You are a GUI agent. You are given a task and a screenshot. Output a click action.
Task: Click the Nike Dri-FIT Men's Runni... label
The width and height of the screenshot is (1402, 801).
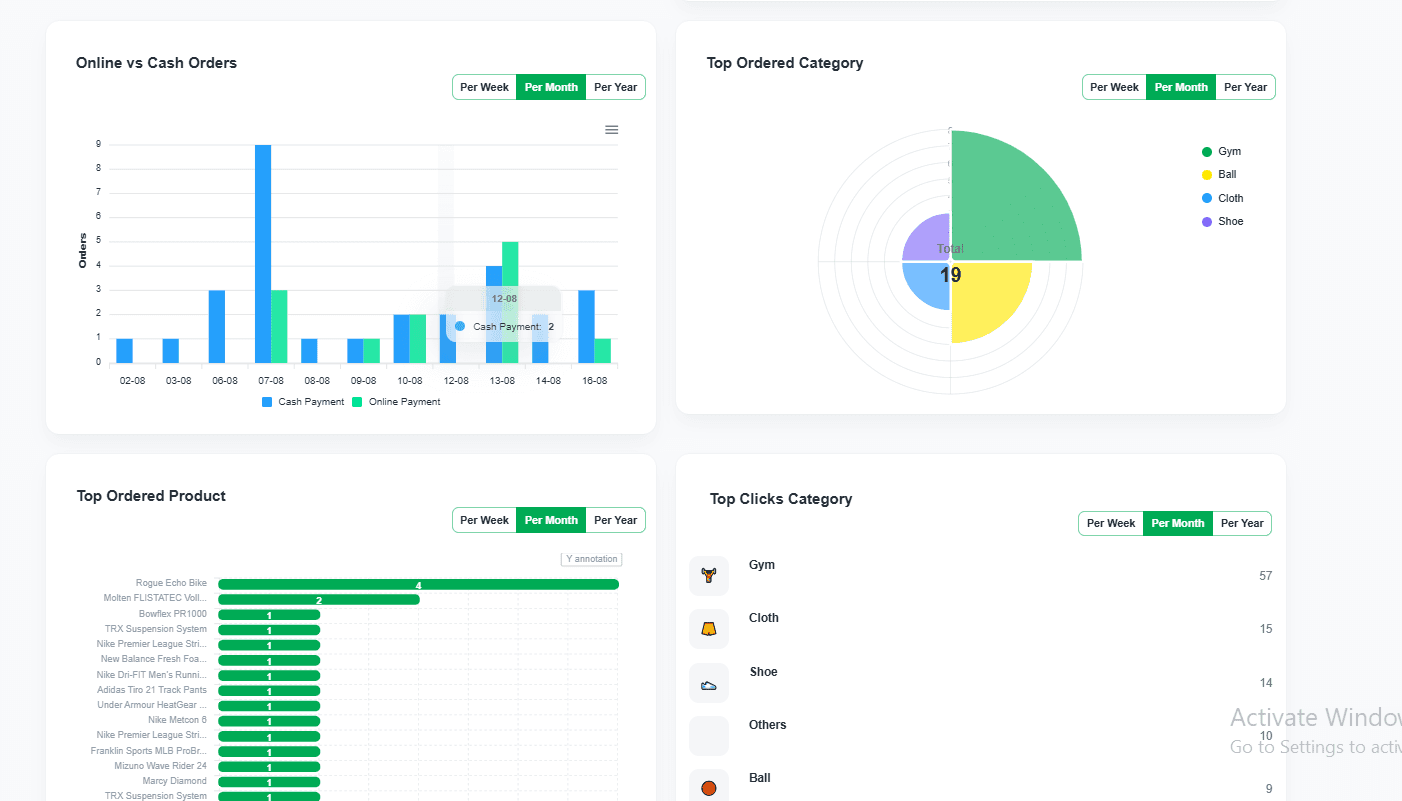pyautogui.click(x=152, y=675)
